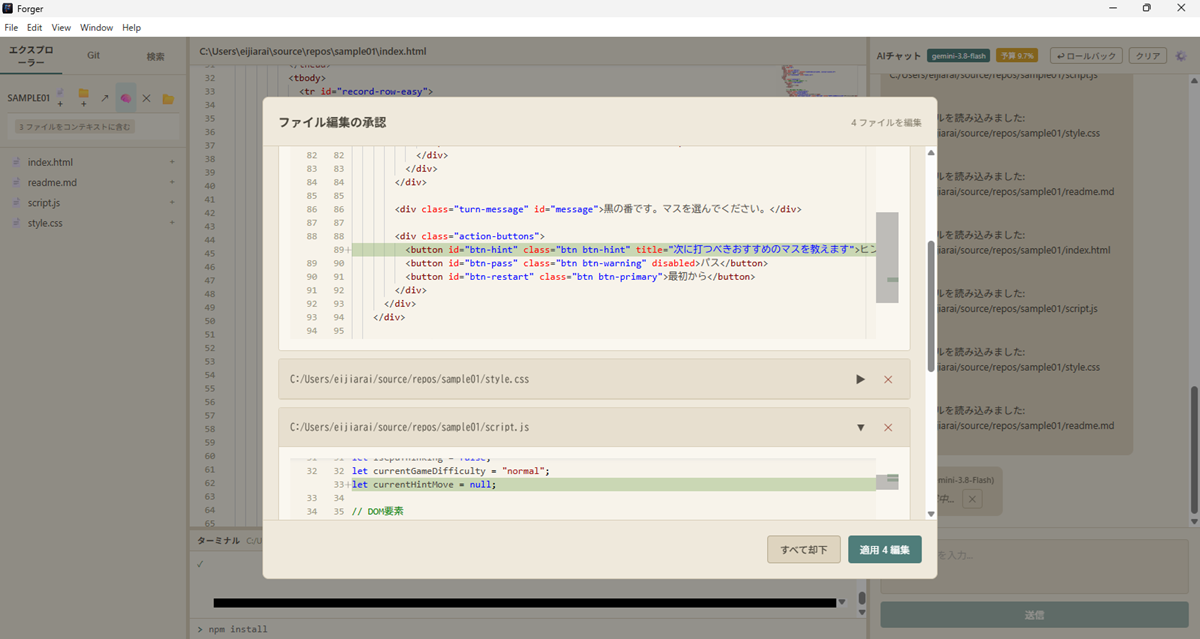The image size is (1200, 639).
Task: Close the SAMPLE01 folder with the X icon
Action: tap(146, 98)
